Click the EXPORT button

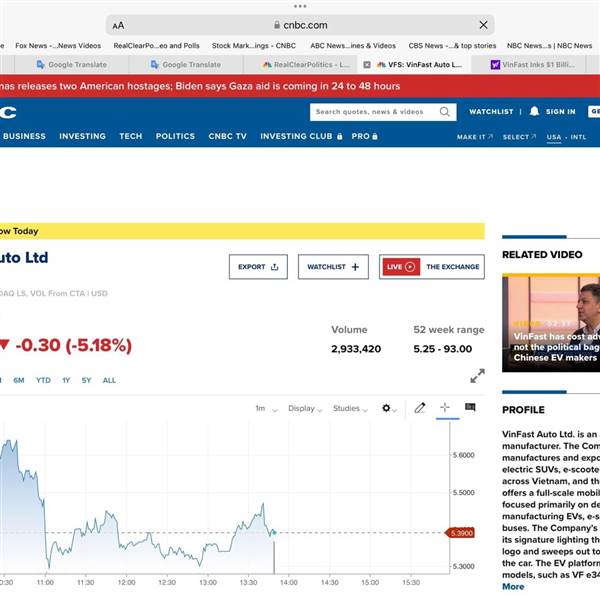click(258, 267)
